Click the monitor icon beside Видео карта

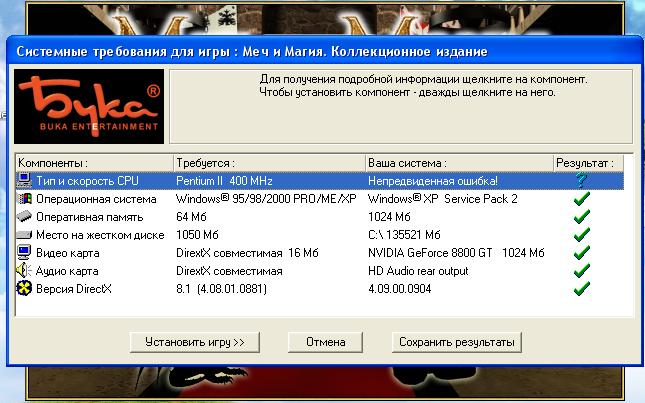[x=24, y=252]
